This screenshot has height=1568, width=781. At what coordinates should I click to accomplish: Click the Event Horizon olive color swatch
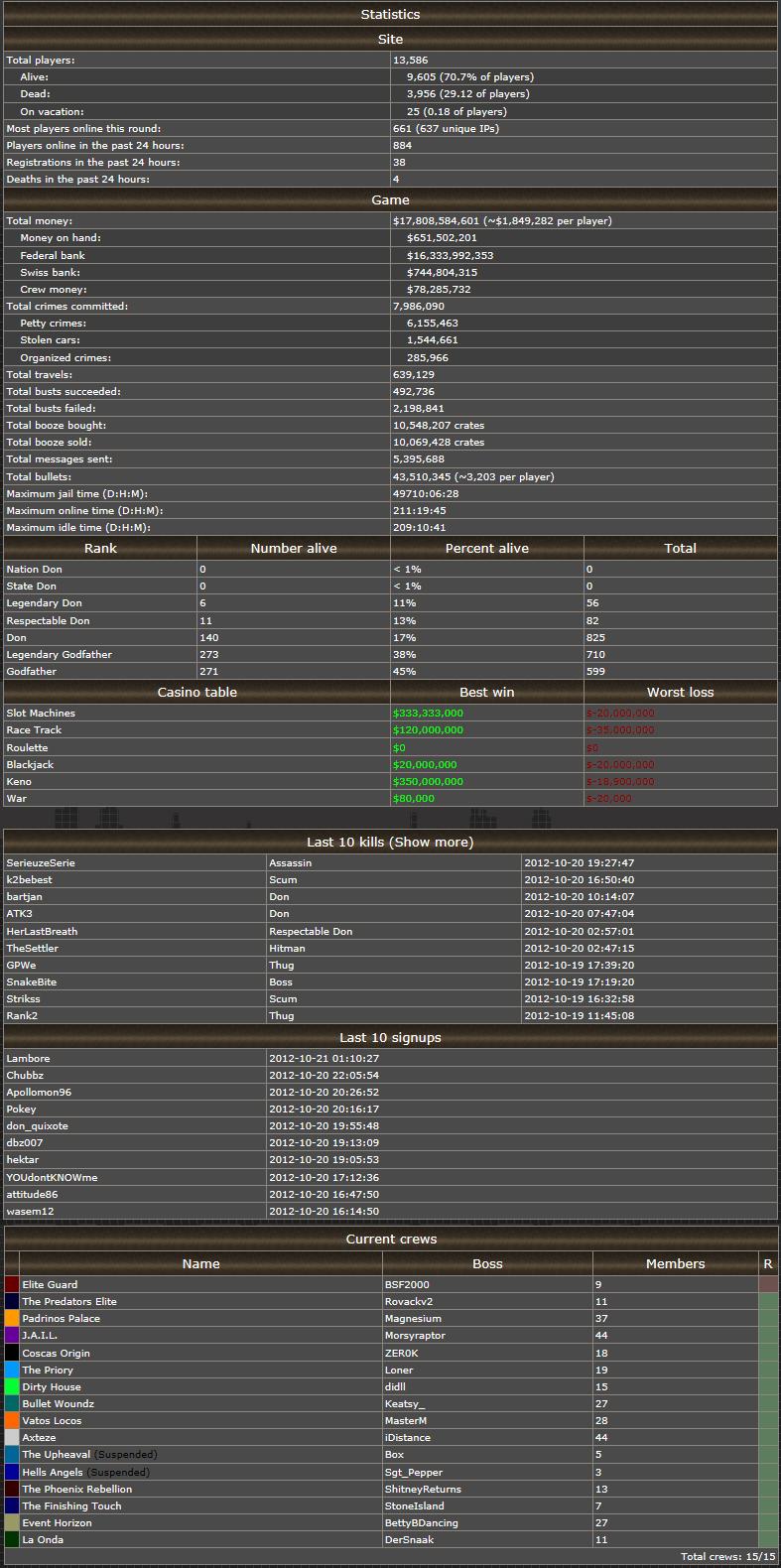12,1522
